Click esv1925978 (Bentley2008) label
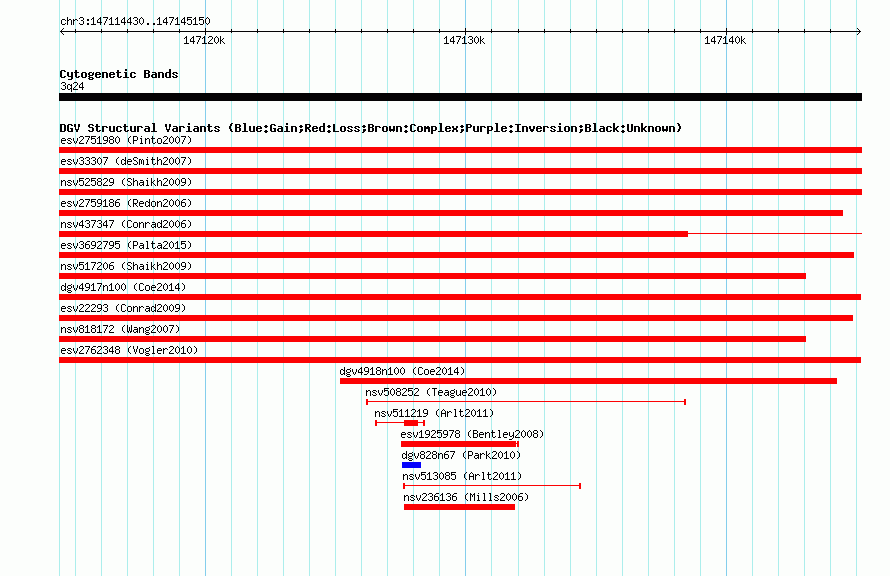The image size is (890, 576). tap(472, 434)
